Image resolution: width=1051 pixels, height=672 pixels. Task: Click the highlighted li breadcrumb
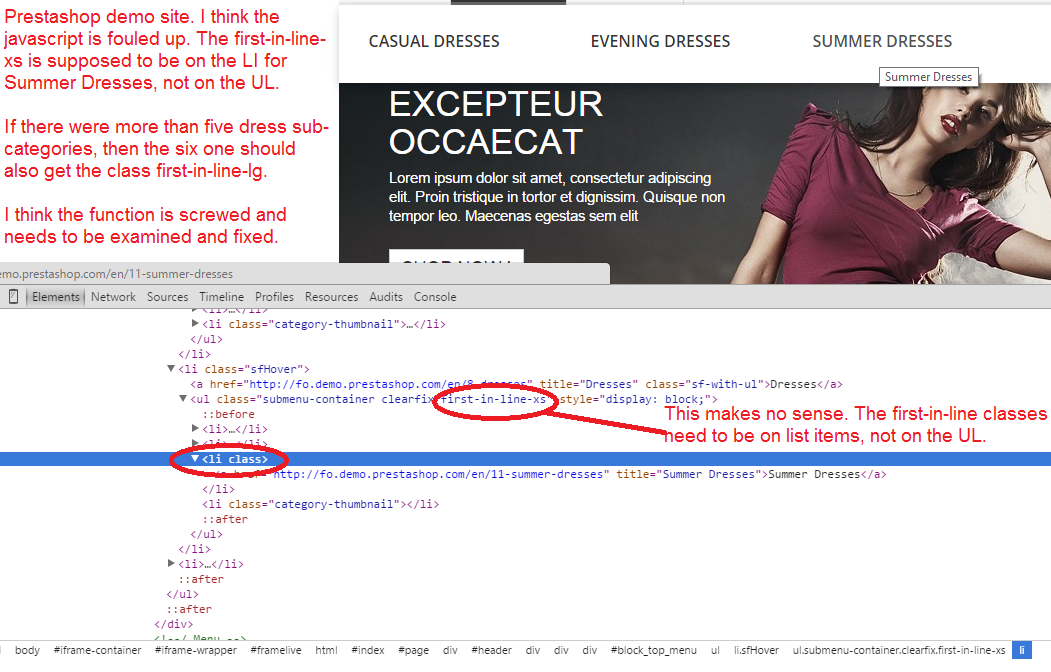coord(1022,650)
